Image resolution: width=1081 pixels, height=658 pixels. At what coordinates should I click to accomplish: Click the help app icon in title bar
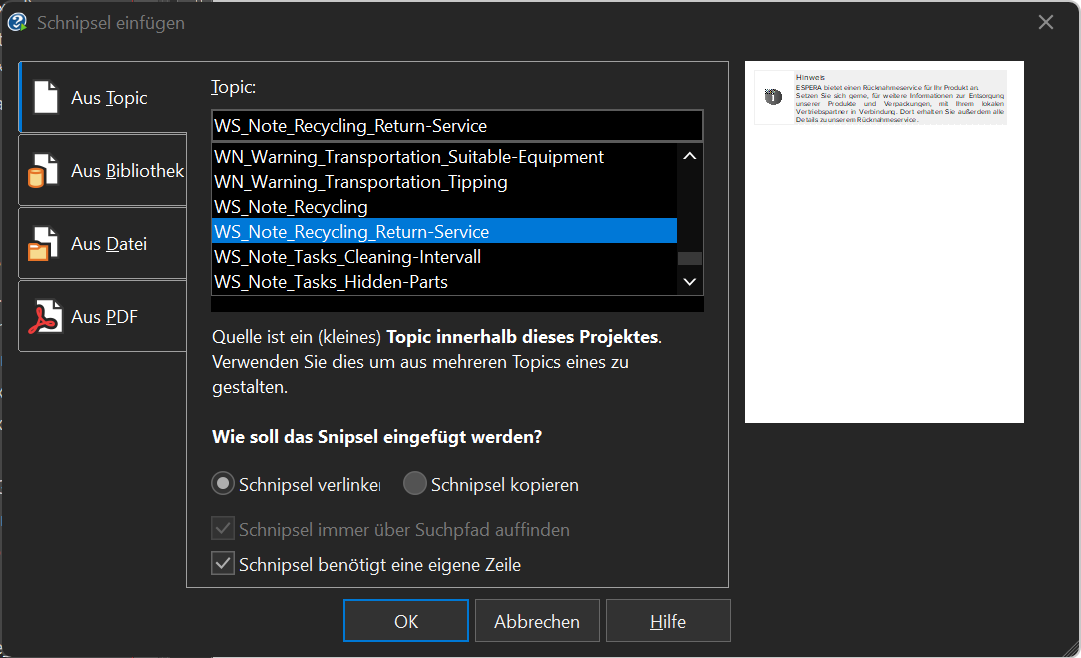point(17,22)
